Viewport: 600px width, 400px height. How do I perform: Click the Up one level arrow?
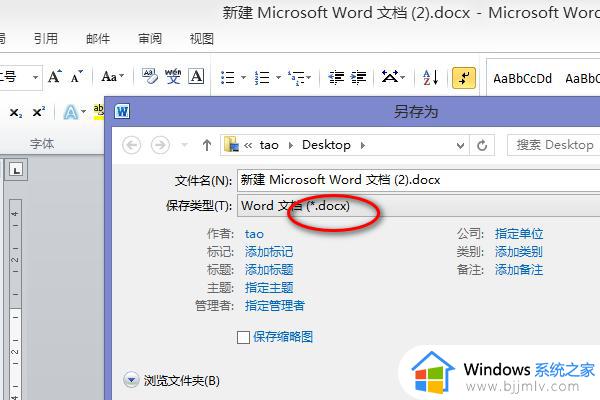(207, 145)
